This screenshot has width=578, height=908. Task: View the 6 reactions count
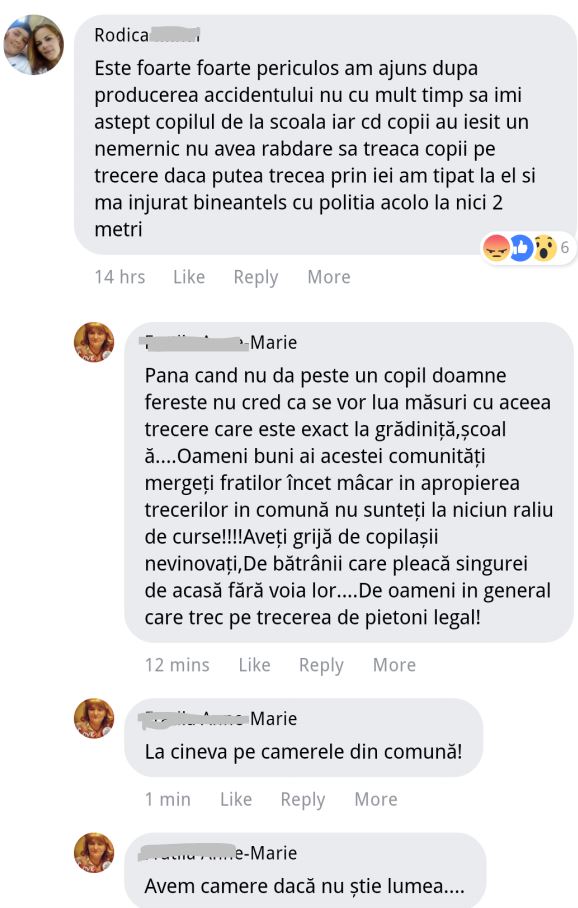pos(565,248)
